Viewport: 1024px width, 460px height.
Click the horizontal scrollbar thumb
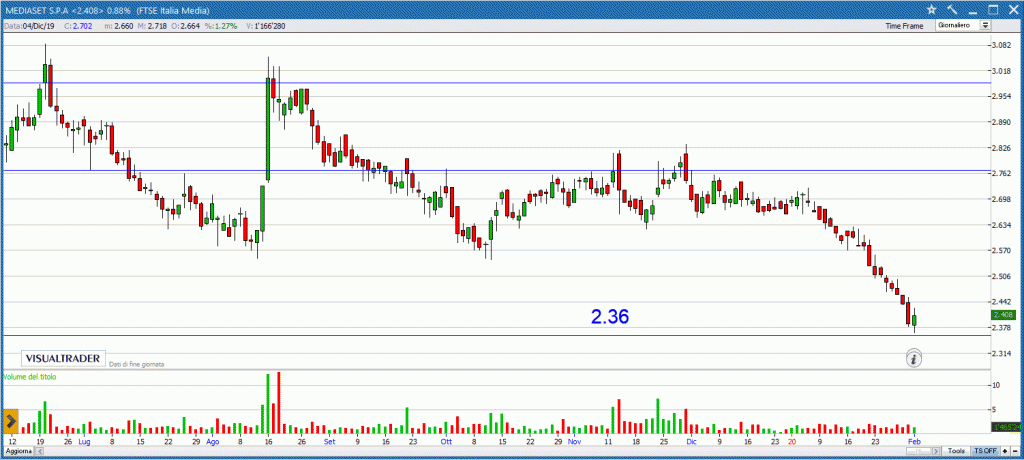[918, 452]
